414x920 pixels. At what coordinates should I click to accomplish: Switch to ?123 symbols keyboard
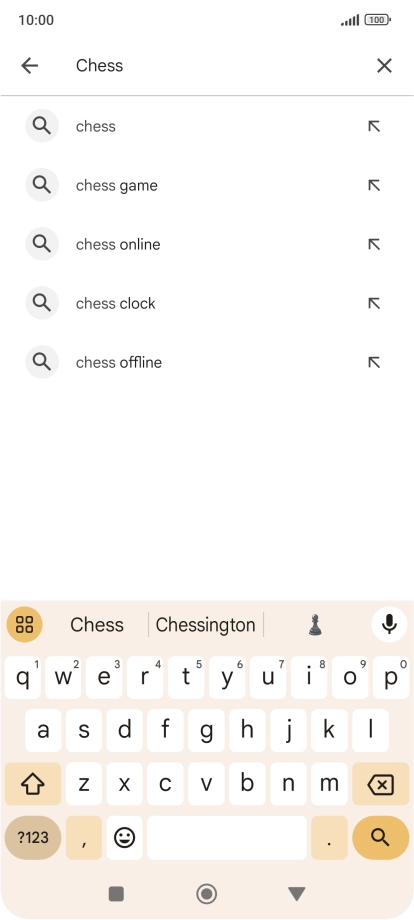(x=33, y=837)
